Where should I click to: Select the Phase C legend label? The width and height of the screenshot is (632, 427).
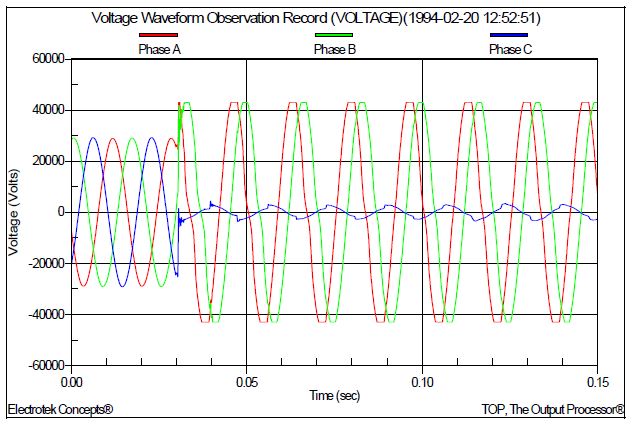(509, 50)
